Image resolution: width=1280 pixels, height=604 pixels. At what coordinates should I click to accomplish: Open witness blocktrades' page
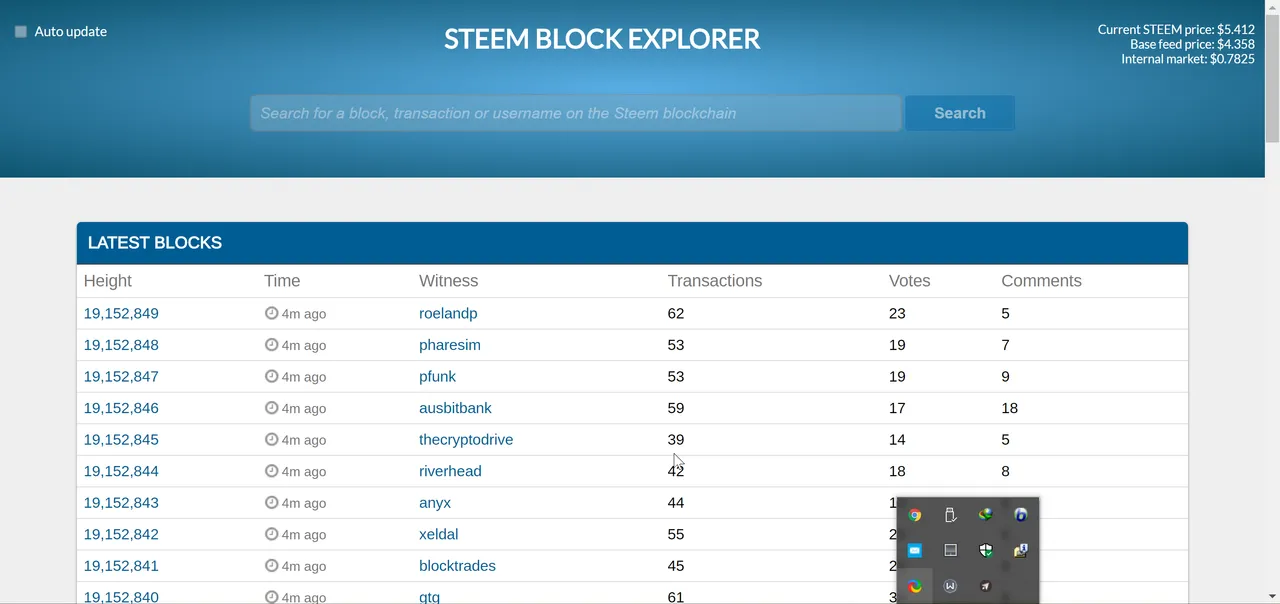457,566
